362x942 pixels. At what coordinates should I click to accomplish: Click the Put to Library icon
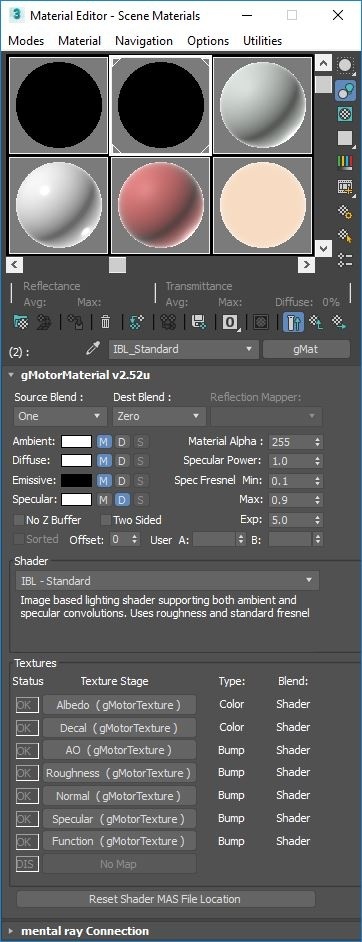(199, 323)
